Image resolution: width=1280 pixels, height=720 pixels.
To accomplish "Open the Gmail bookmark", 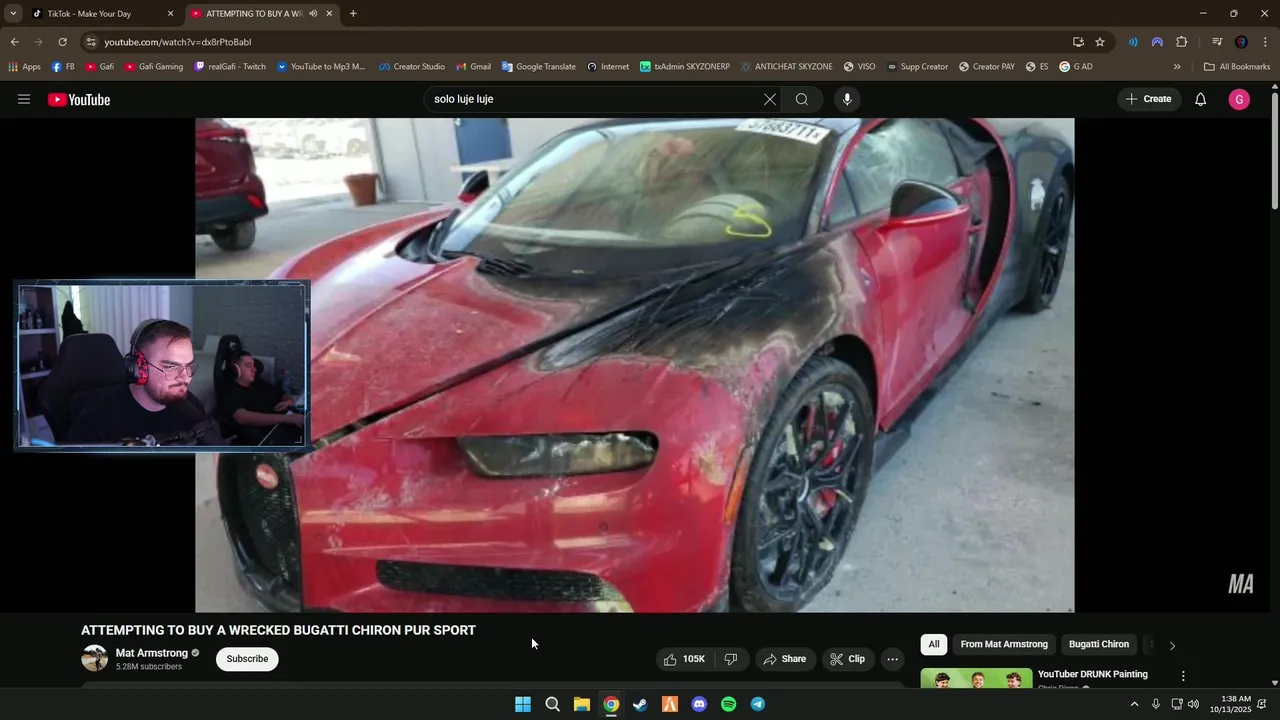I will (x=474, y=67).
